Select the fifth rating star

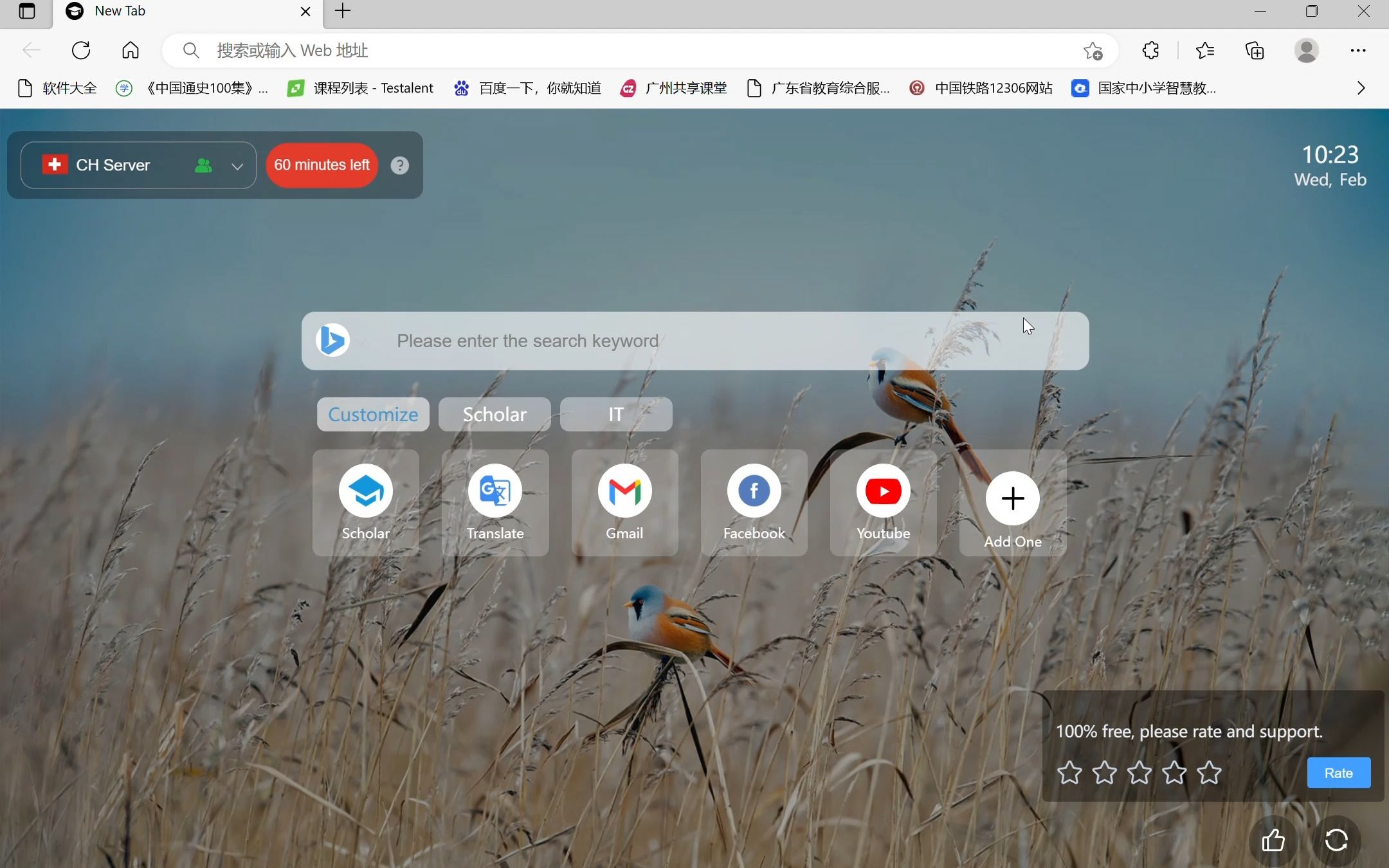[1209, 773]
